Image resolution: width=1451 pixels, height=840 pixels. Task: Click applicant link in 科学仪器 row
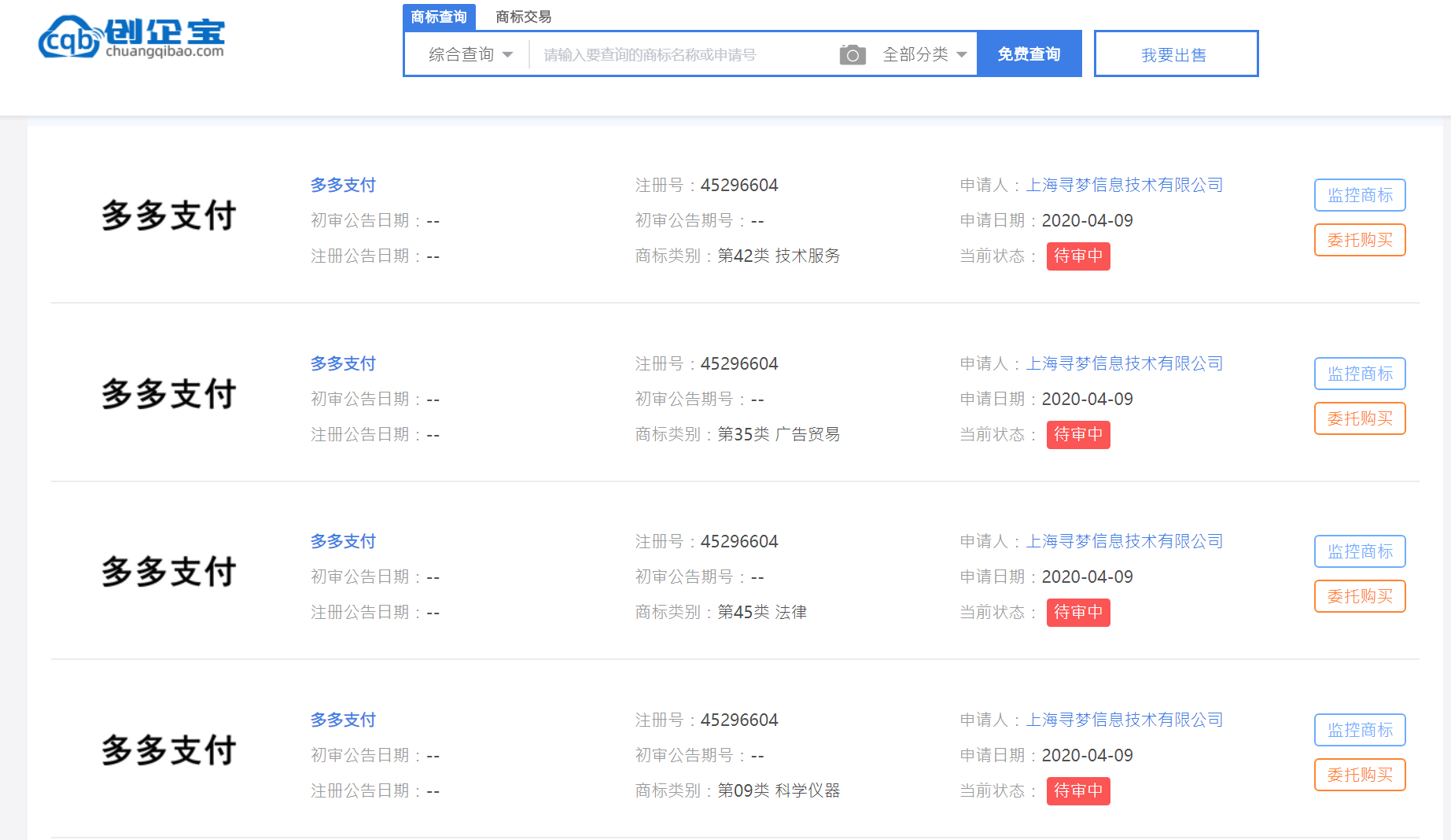coord(1125,720)
